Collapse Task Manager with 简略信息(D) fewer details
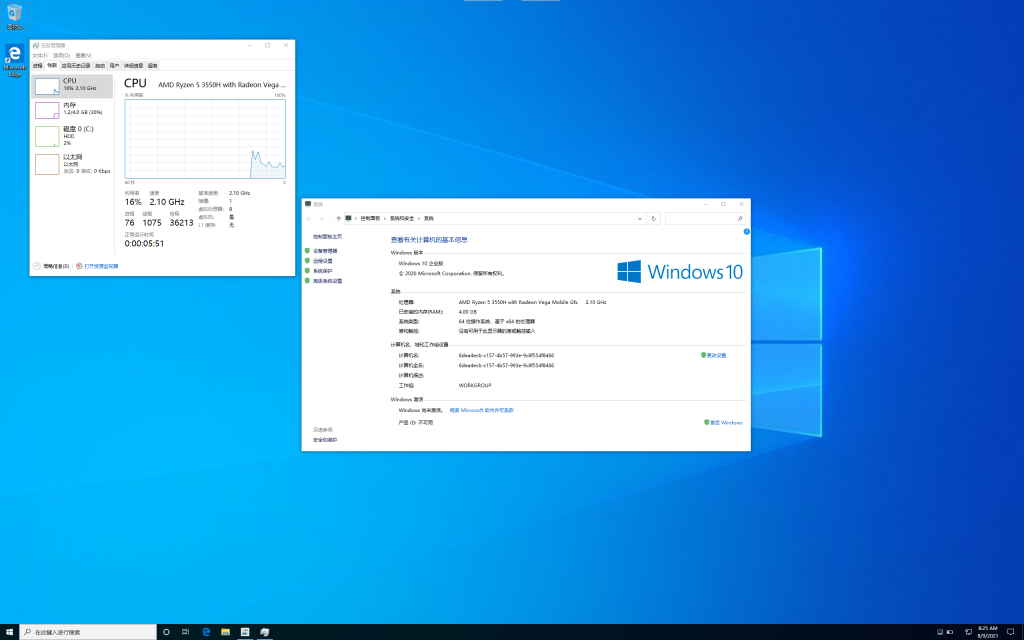This screenshot has width=1024, height=640. [52, 266]
